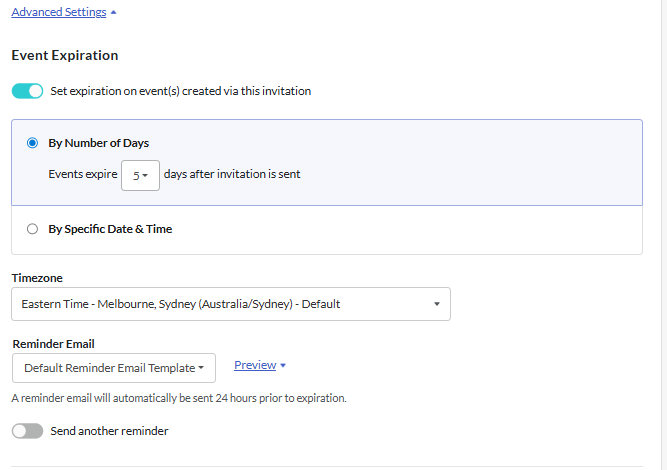Select By Specific Date & Time radio
The width and height of the screenshot is (667, 470).
[x=32, y=229]
